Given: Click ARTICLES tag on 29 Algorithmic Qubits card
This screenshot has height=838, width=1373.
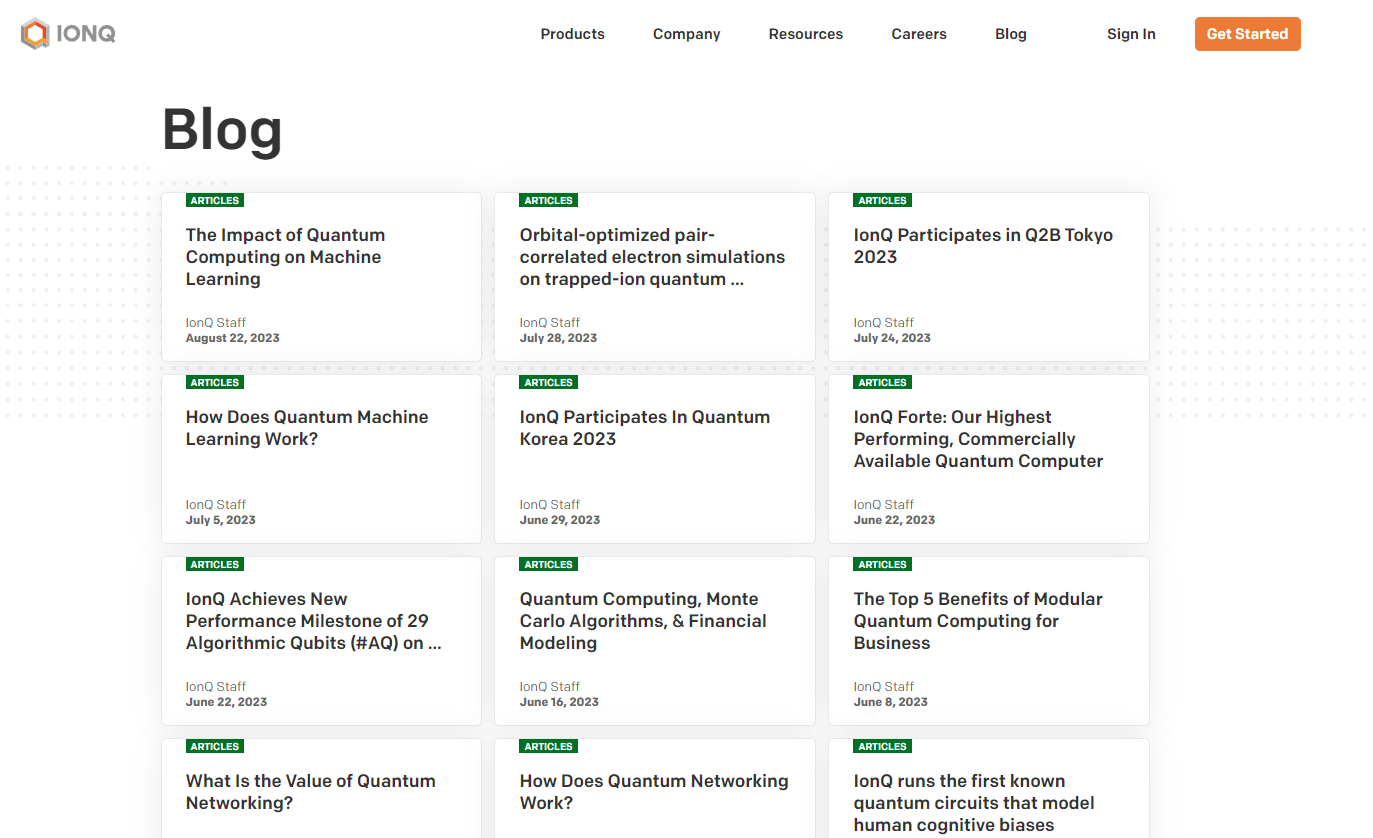Looking at the screenshot, I should tap(215, 564).
